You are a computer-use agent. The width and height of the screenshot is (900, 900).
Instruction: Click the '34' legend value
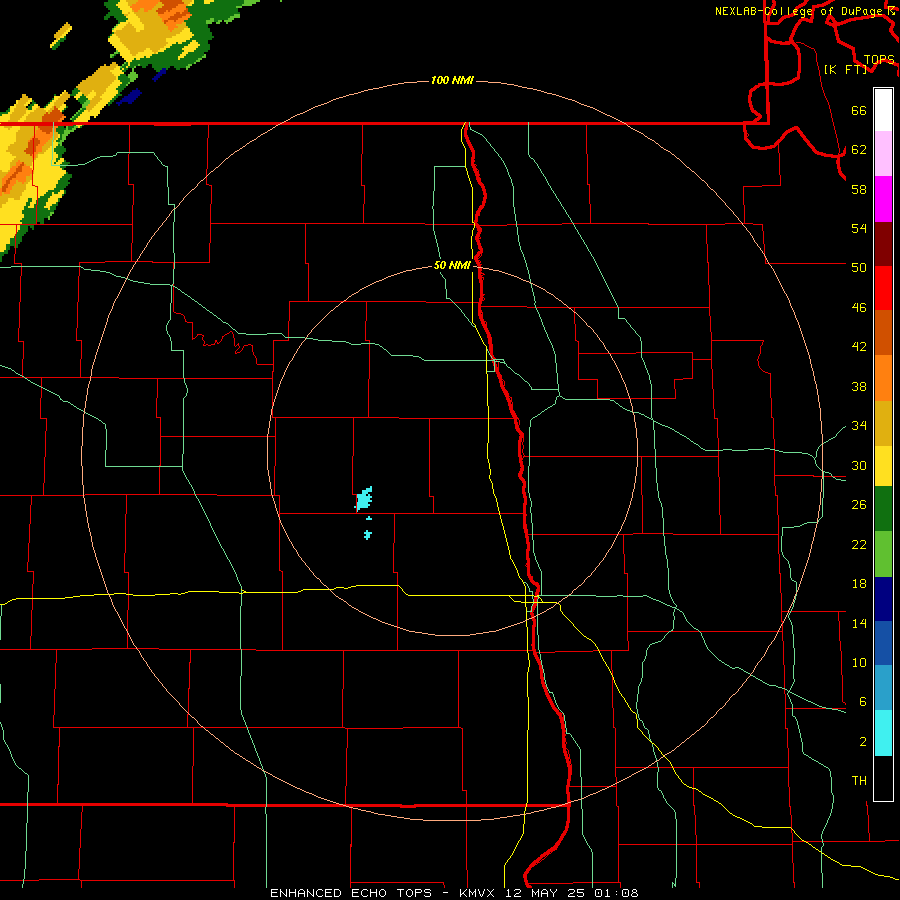pos(859,426)
